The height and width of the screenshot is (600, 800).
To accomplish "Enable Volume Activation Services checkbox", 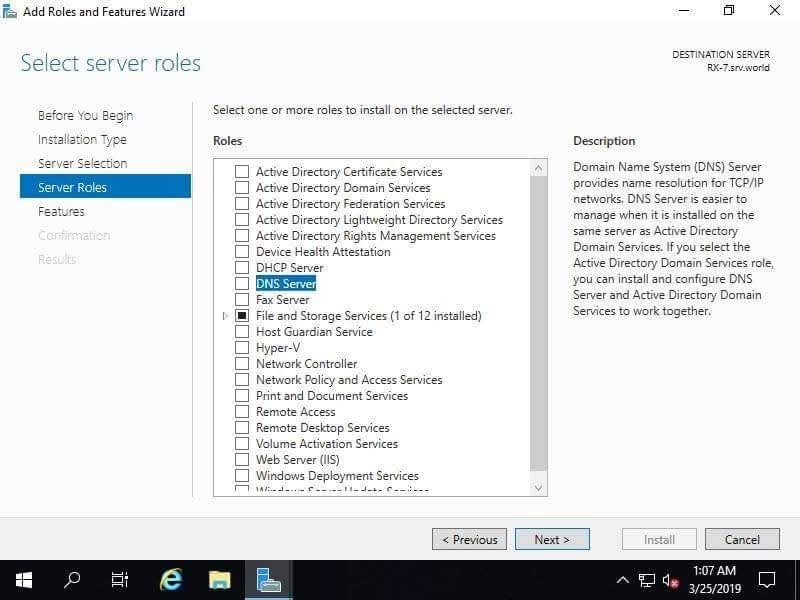I will (242, 443).
